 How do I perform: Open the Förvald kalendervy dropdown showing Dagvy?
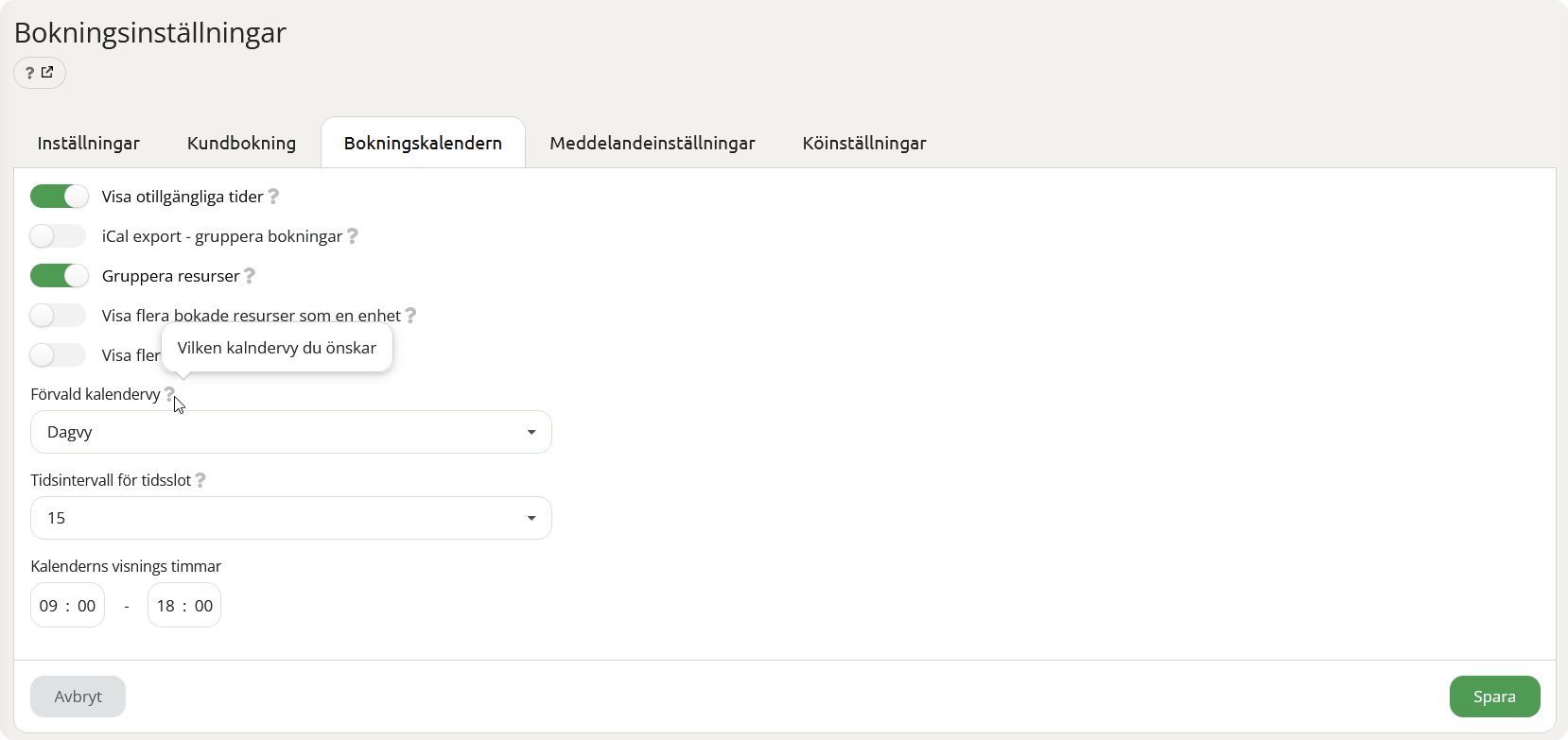click(291, 432)
